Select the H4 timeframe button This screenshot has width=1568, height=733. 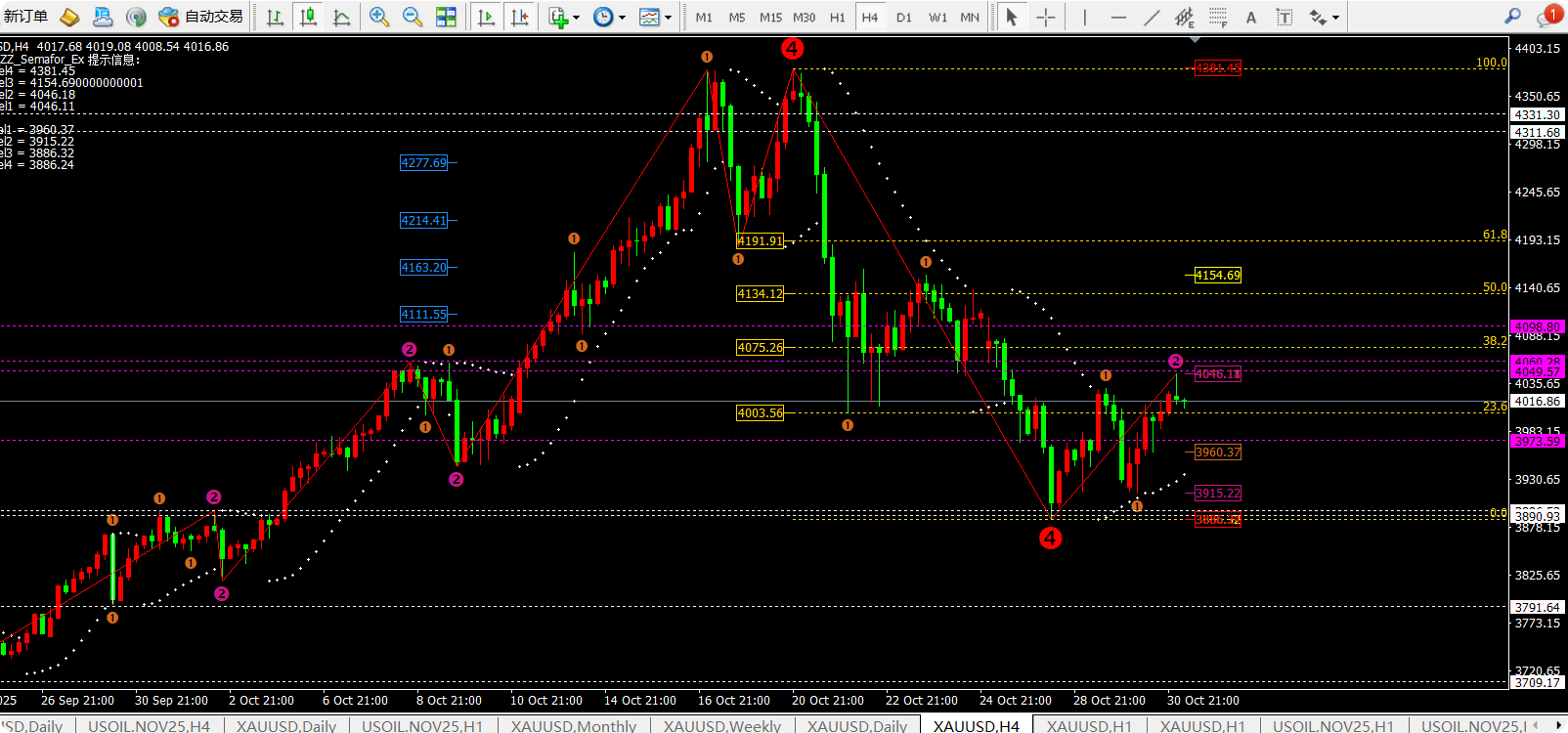pos(870,18)
